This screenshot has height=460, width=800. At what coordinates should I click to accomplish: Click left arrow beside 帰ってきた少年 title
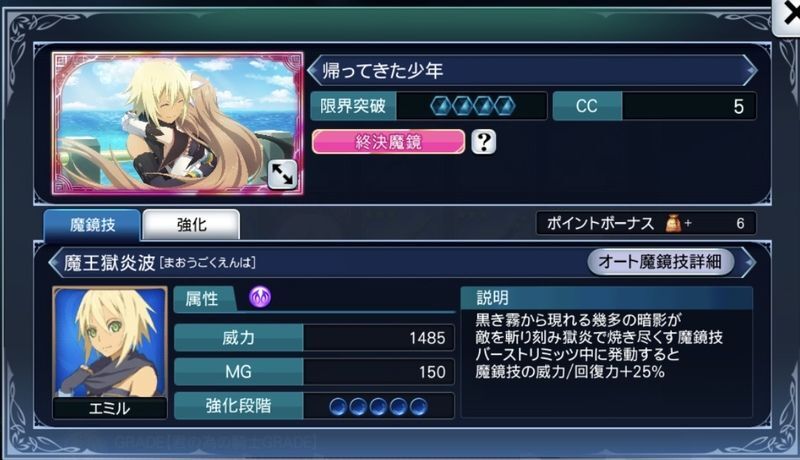point(313,70)
